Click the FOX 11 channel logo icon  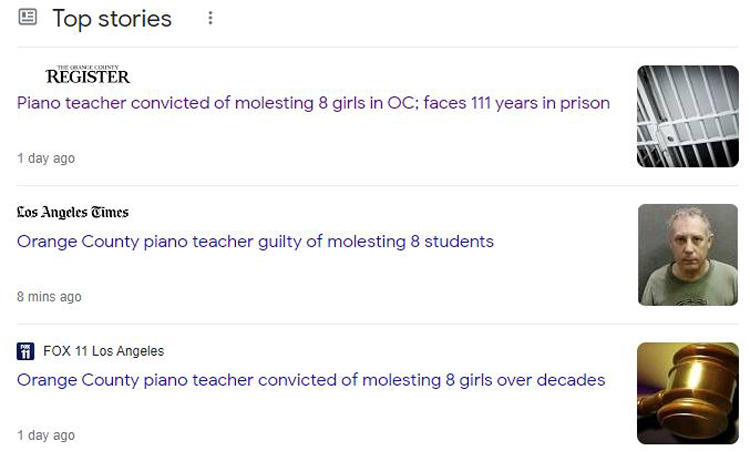click(x=25, y=351)
